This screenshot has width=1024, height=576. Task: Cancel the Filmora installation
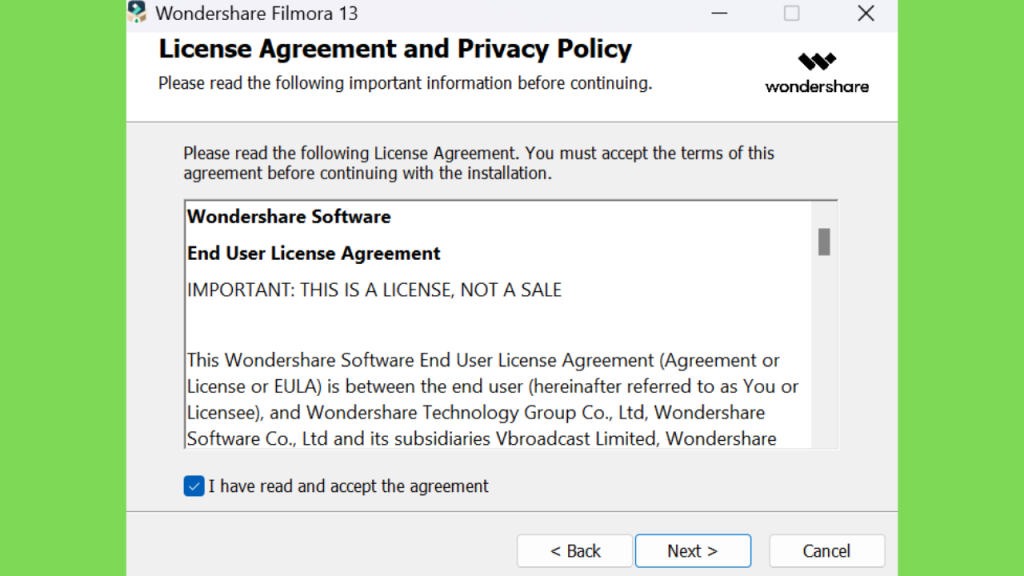[827, 551]
